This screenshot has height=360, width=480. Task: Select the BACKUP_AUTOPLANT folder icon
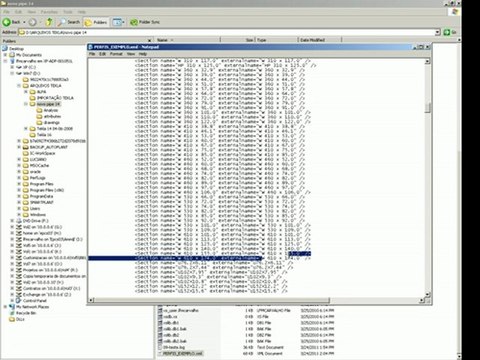(26, 147)
